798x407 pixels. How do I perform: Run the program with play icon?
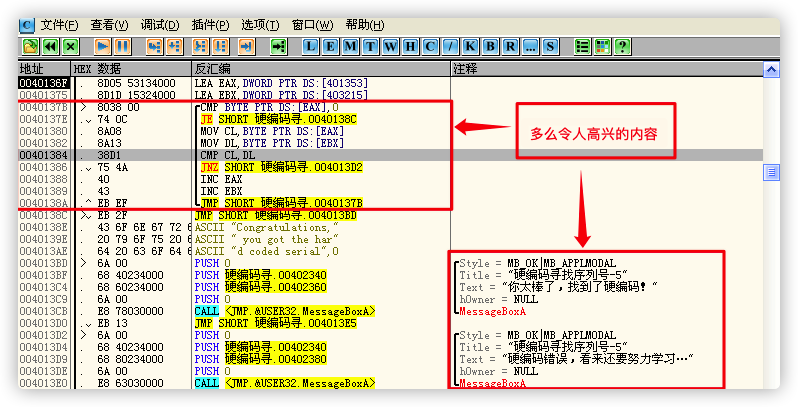point(102,46)
